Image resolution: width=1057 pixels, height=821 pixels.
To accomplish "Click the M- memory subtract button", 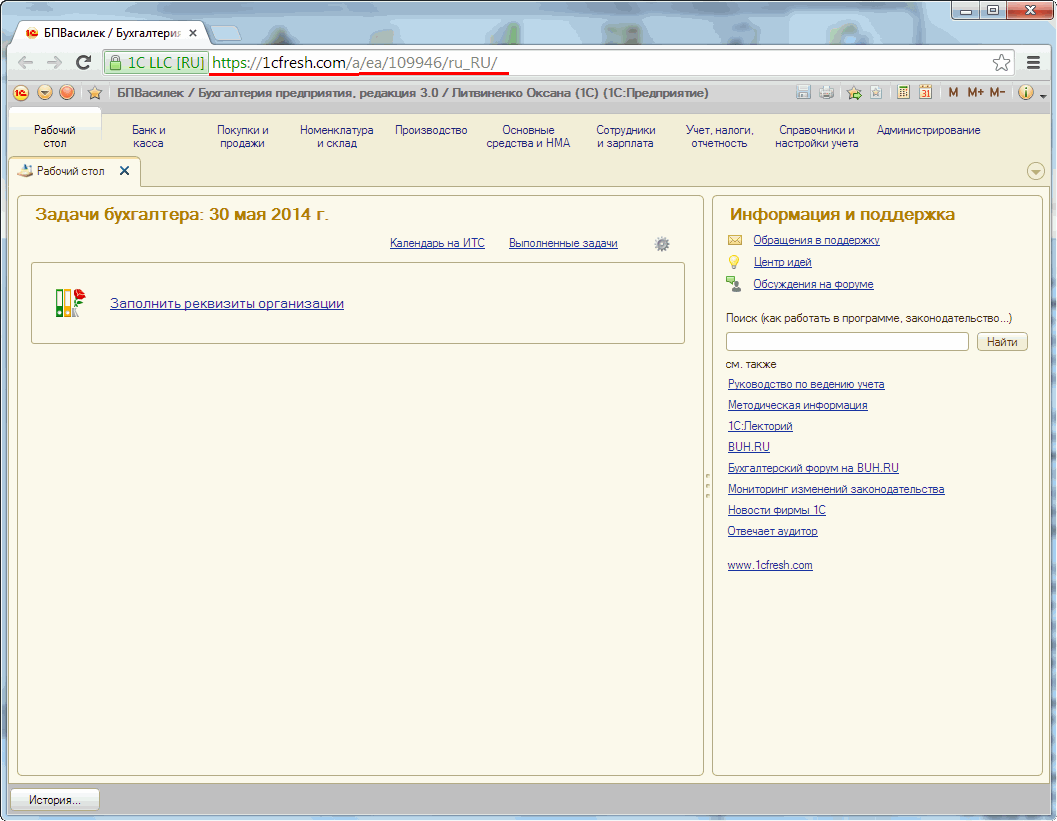I will tap(997, 92).
